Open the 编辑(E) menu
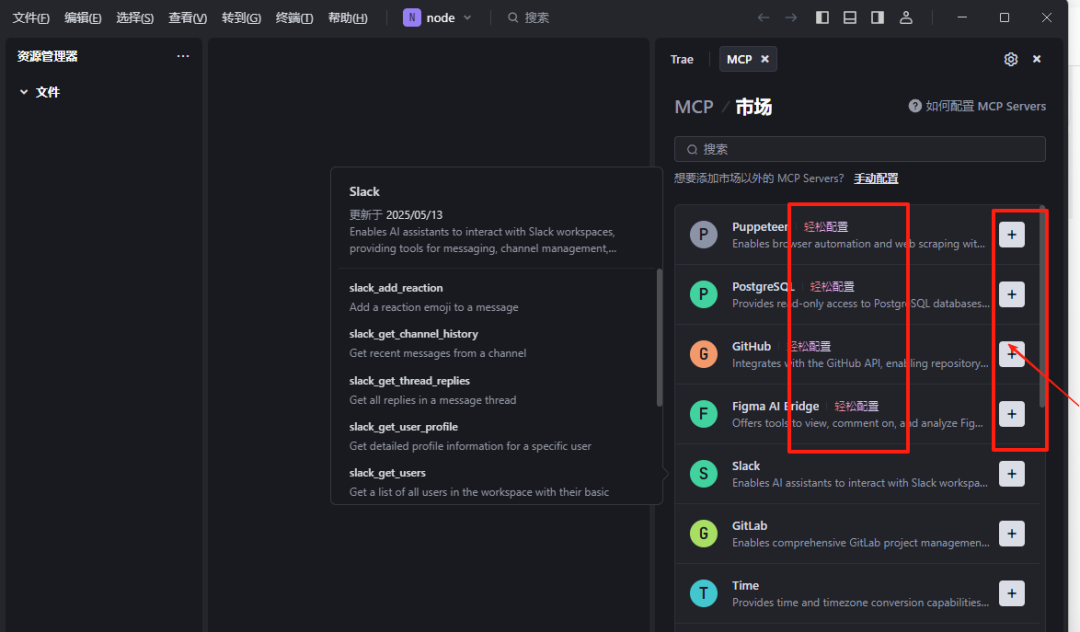Image resolution: width=1080 pixels, height=632 pixels. [83, 18]
